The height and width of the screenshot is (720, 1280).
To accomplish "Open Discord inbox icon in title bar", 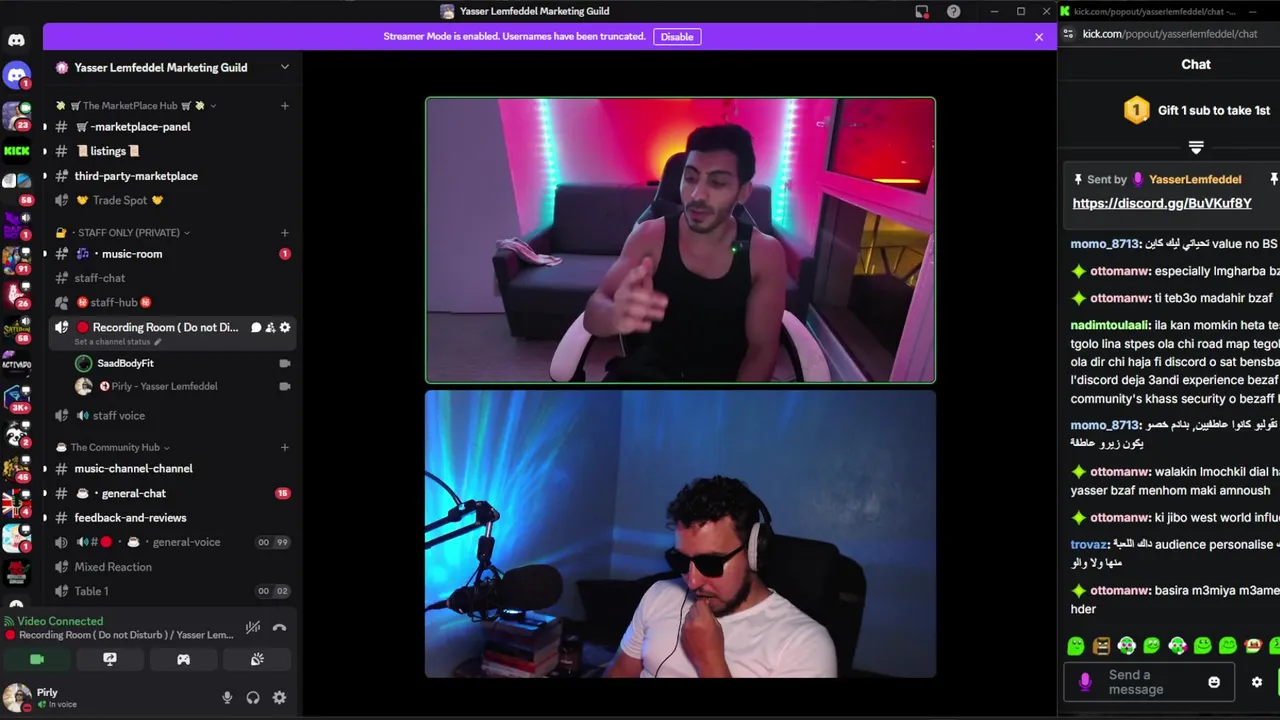I will click(x=922, y=11).
